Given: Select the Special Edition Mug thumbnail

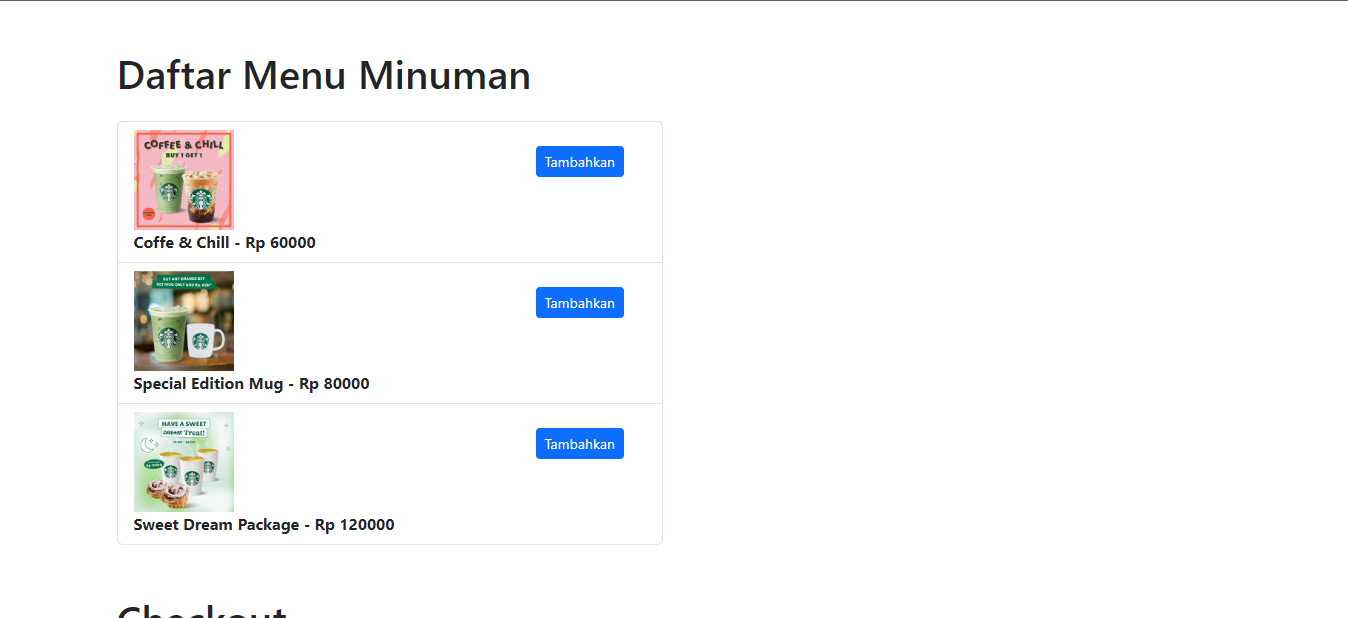Looking at the screenshot, I should 184,321.
